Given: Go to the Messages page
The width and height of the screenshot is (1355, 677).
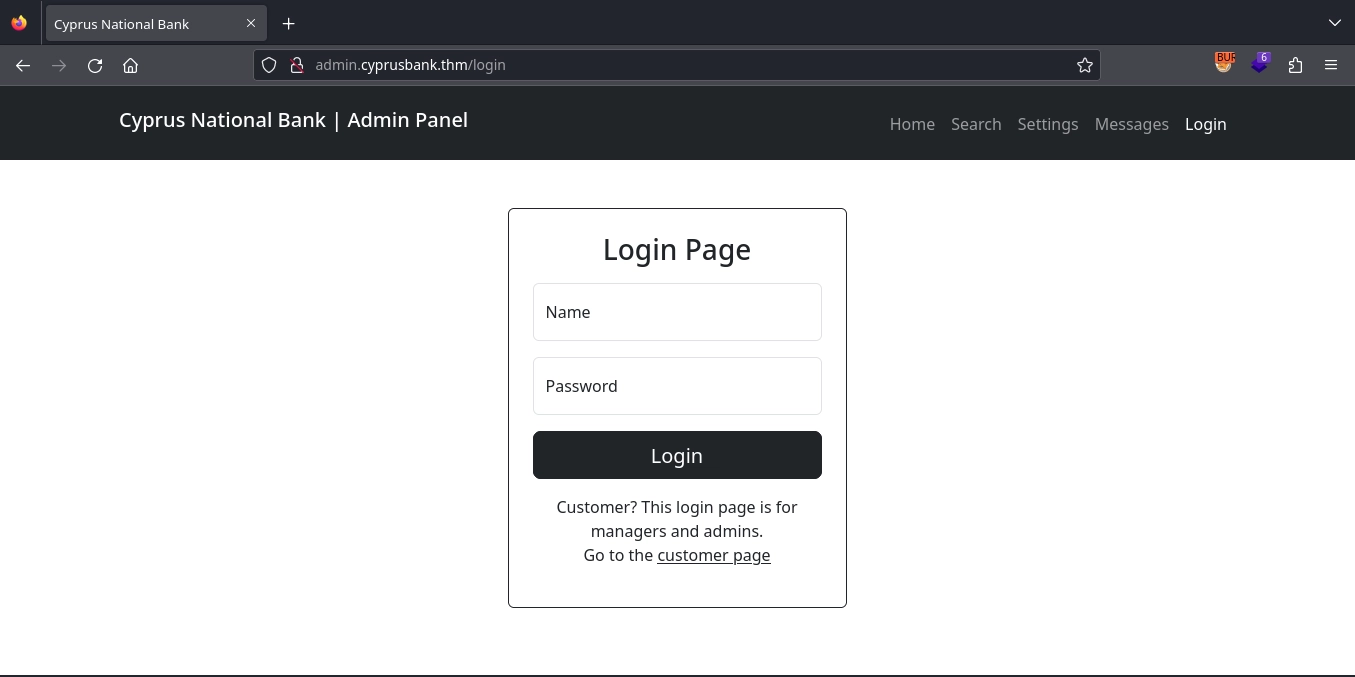Looking at the screenshot, I should tap(1131, 124).
